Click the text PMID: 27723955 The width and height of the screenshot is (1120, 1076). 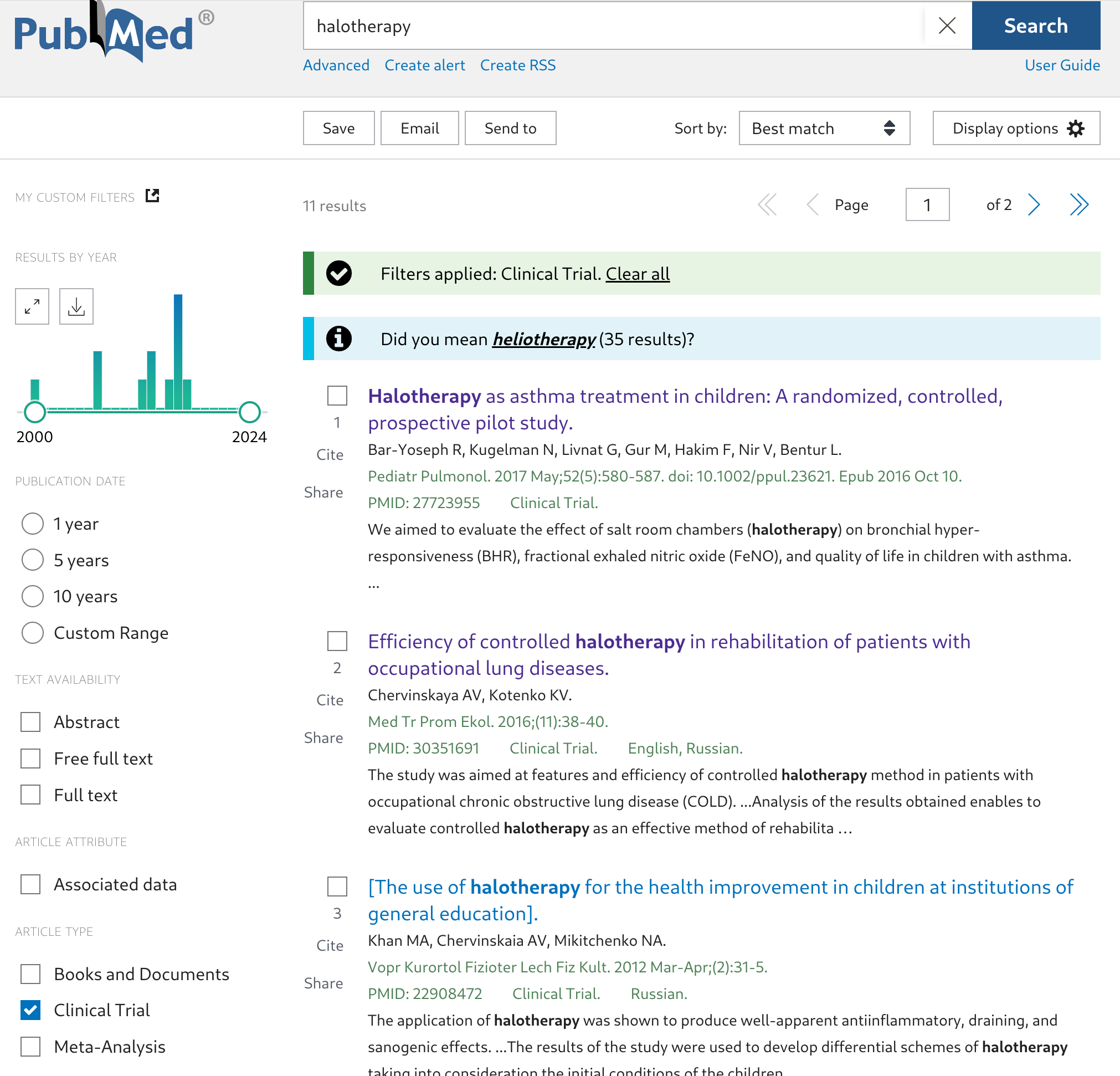pyautogui.click(x=424, y=503)
